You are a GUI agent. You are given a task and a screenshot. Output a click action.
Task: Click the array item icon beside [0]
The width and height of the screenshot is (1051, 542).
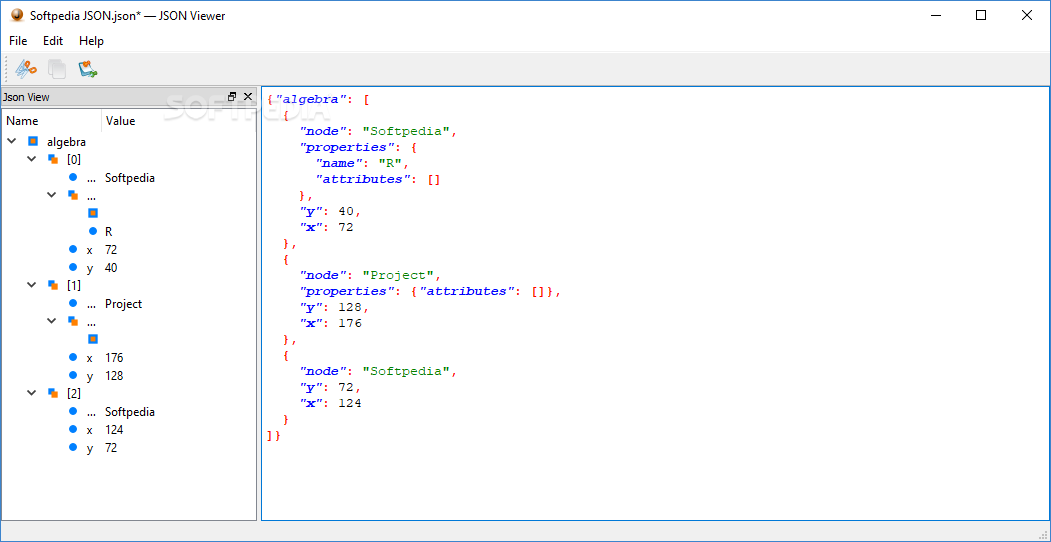pos(53,159)
